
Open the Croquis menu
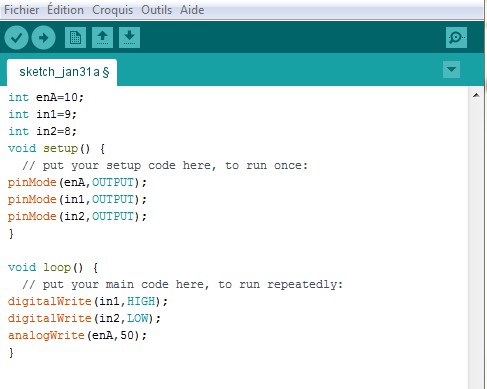click(112, 10)
